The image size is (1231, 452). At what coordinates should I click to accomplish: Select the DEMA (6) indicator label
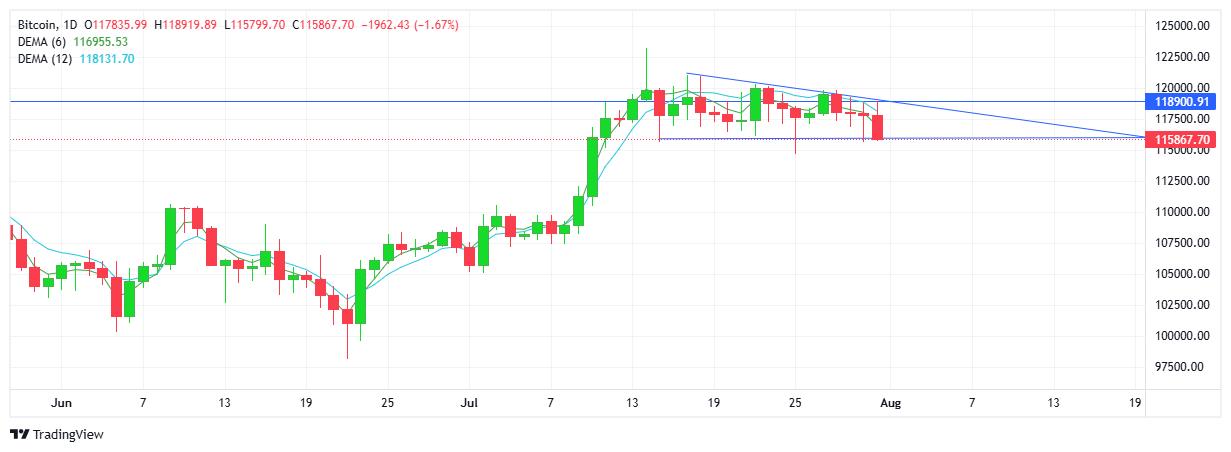pos(43,41)
